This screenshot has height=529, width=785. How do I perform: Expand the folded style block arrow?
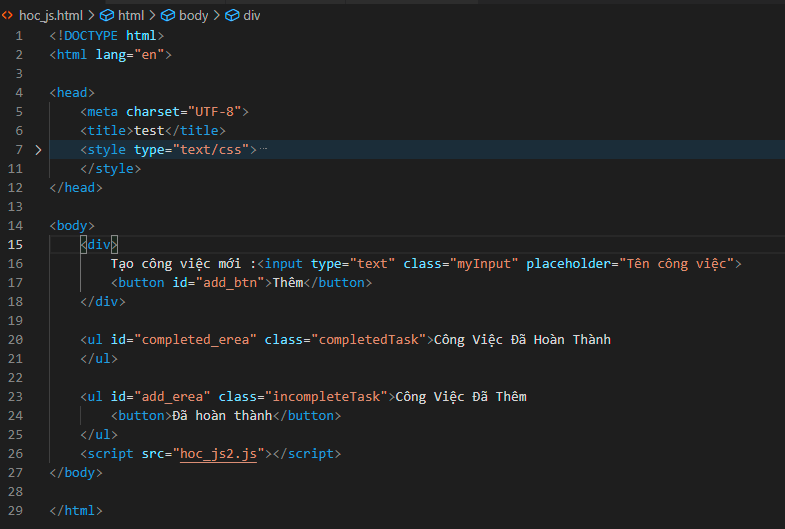tap(39, 150)
